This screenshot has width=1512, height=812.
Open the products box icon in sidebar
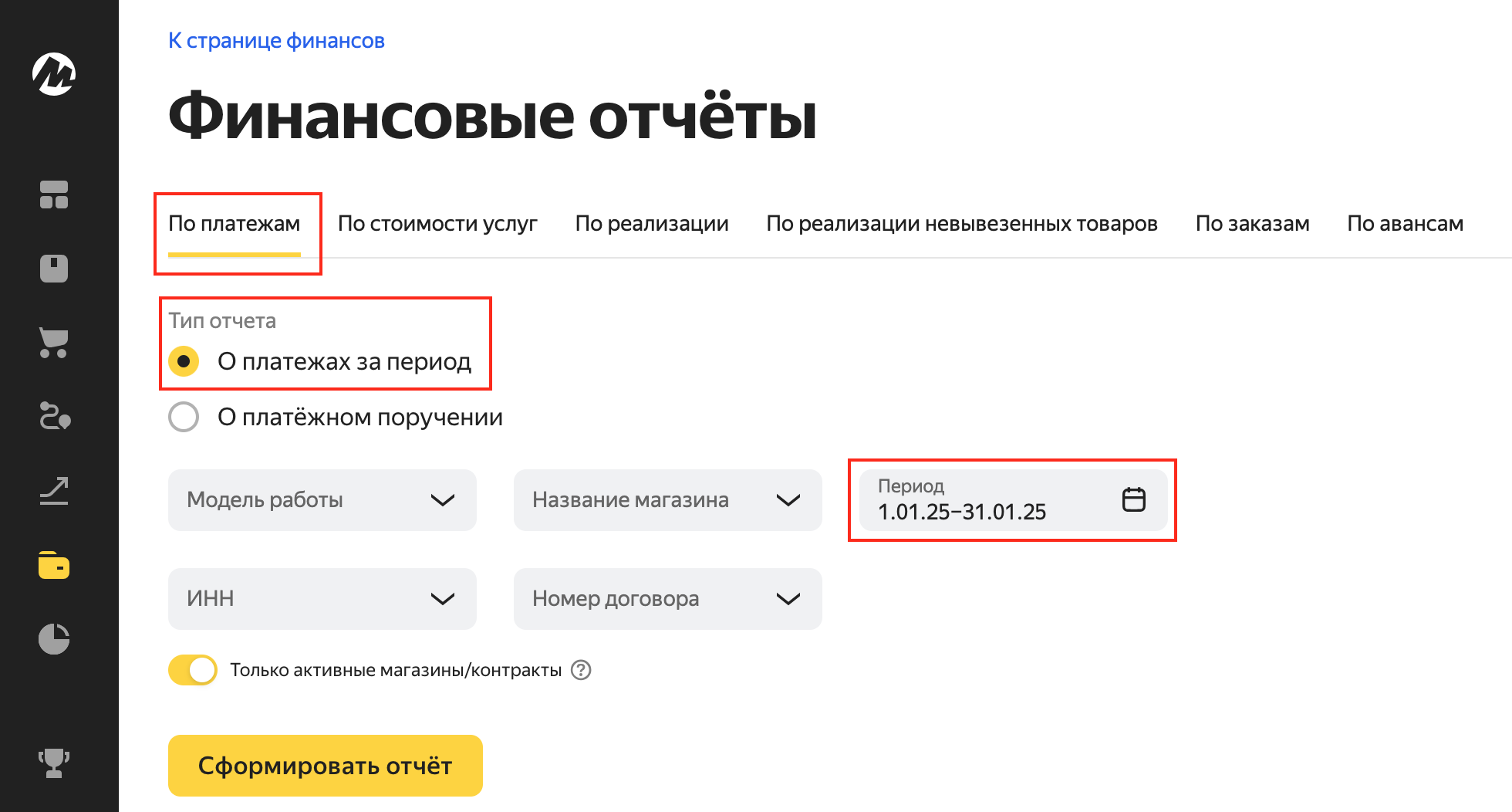[x=54, y=269]
